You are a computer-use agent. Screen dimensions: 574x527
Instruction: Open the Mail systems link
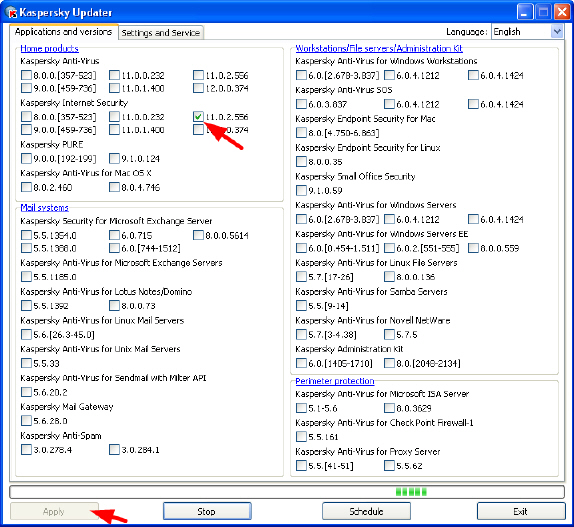click(44, 208)
